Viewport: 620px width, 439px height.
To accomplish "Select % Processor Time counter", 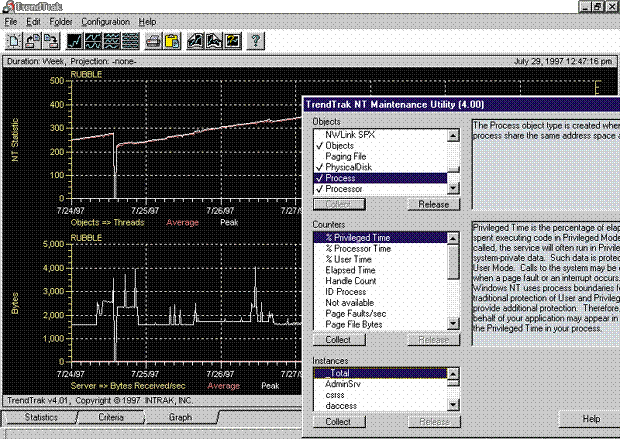I will pyautogui.click(x=380, y=248).
